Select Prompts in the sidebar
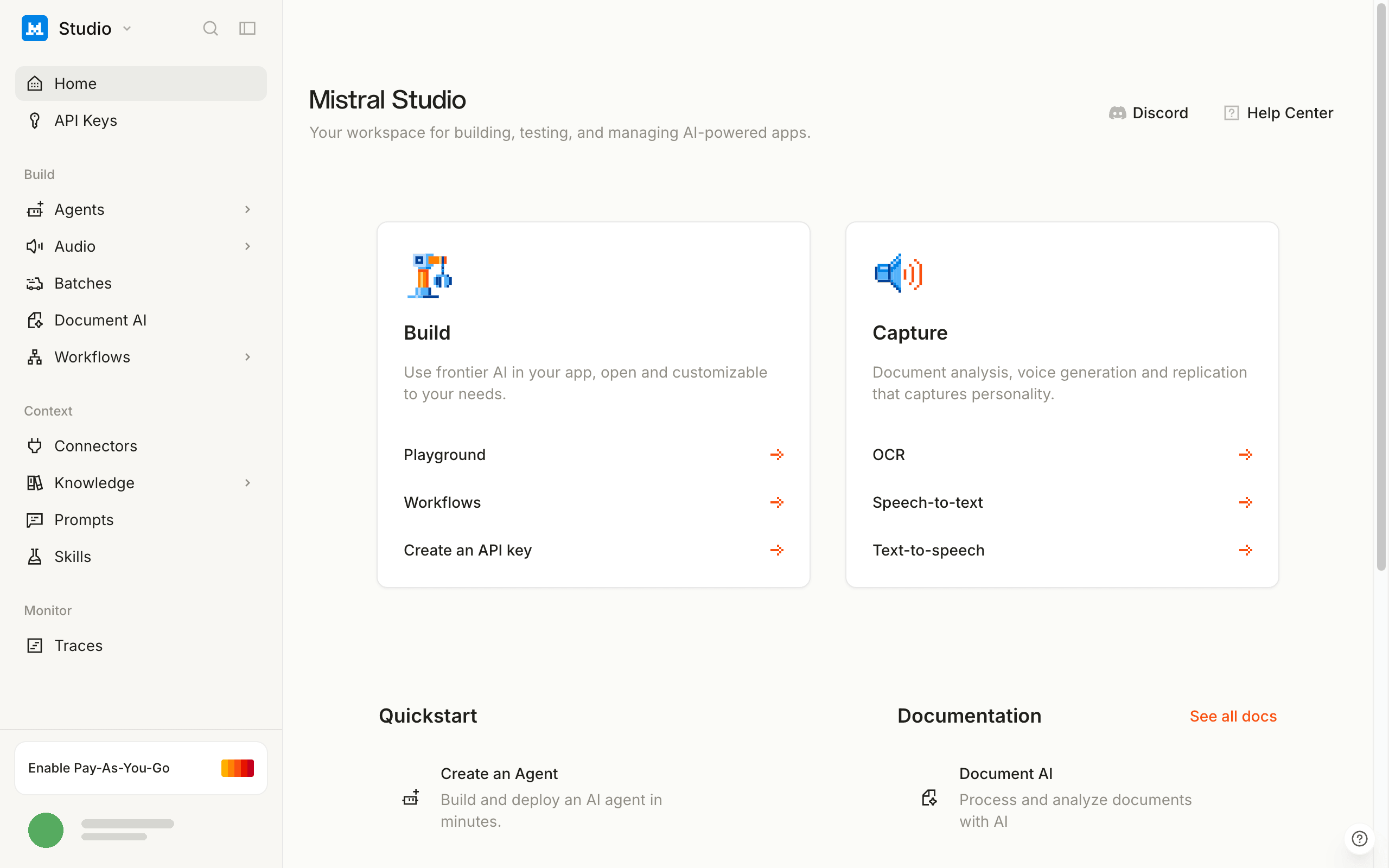 coord(141,520)
